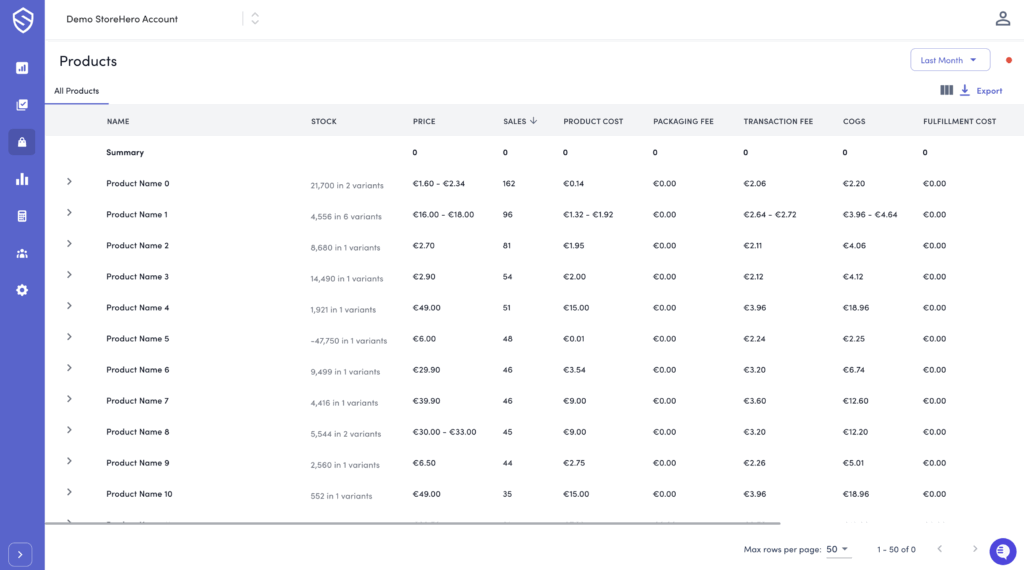The width and height of the screenshot is (1024, 570).
Task: Click the Export button
Action: tap(981, 91)
